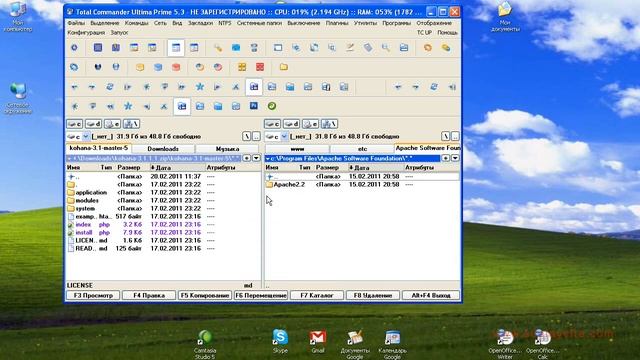
Task: Open the right panel drive selector dropdown
Action: coord(284,136)
